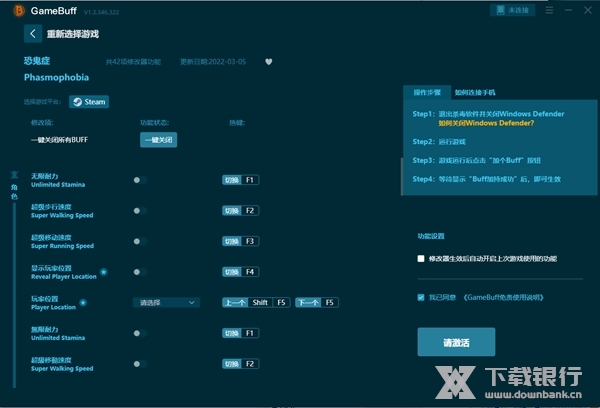
Task: Click the Phasmophobia game title text
Action: (x=56, y=77)
